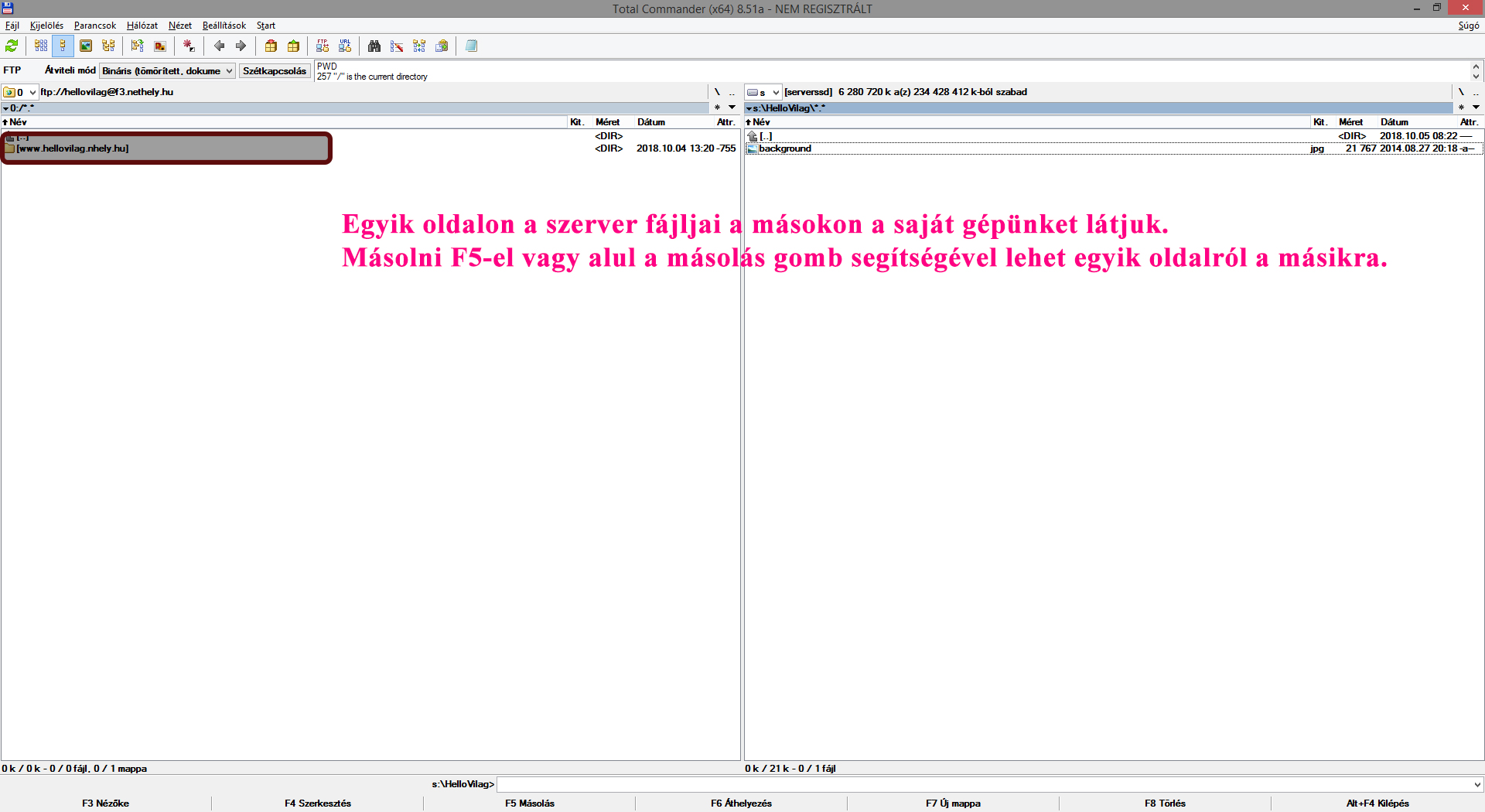Toggle the brief view icon
The width and height of the screenshot is (1485, 812).
tap(41, 46)
